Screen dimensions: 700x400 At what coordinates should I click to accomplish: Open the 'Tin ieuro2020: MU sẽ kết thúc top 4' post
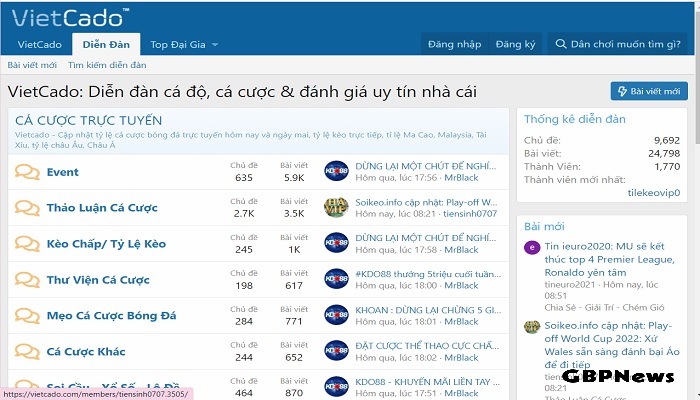coord(610,259)
